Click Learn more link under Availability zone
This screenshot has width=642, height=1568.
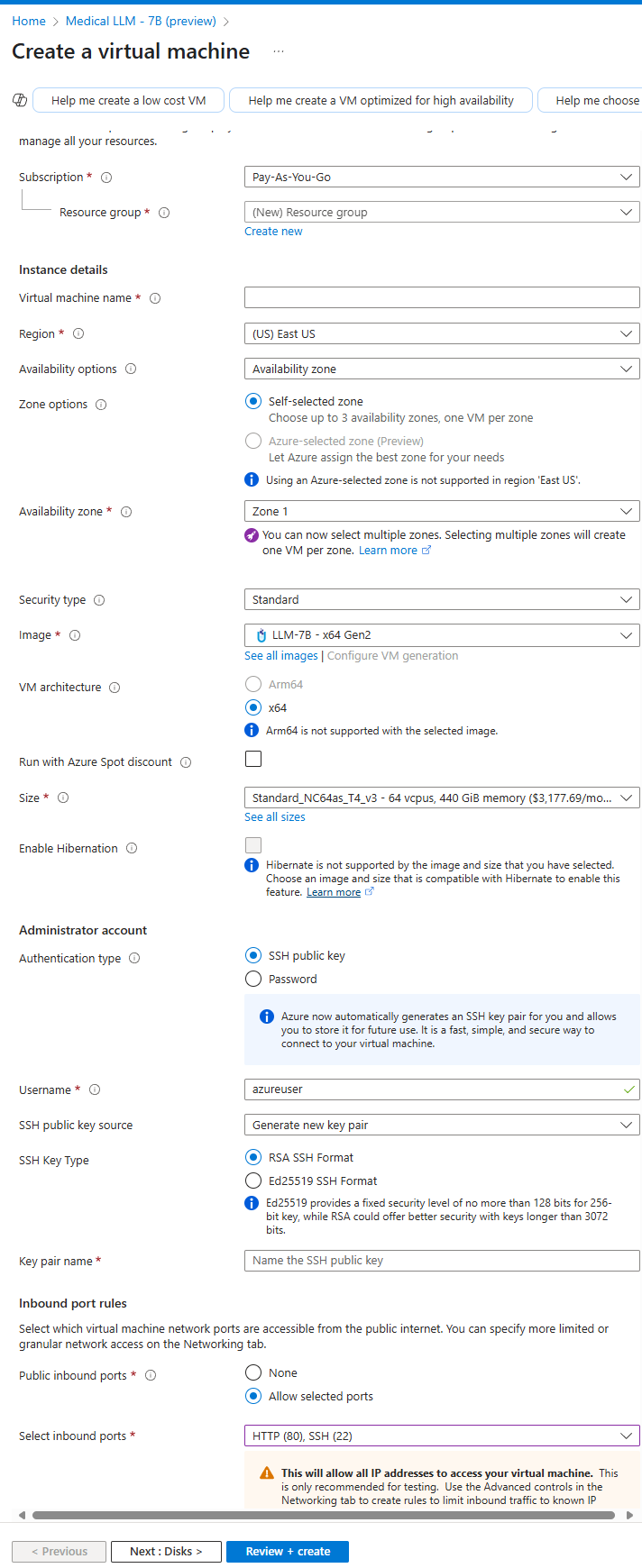[x=395, y=551]
